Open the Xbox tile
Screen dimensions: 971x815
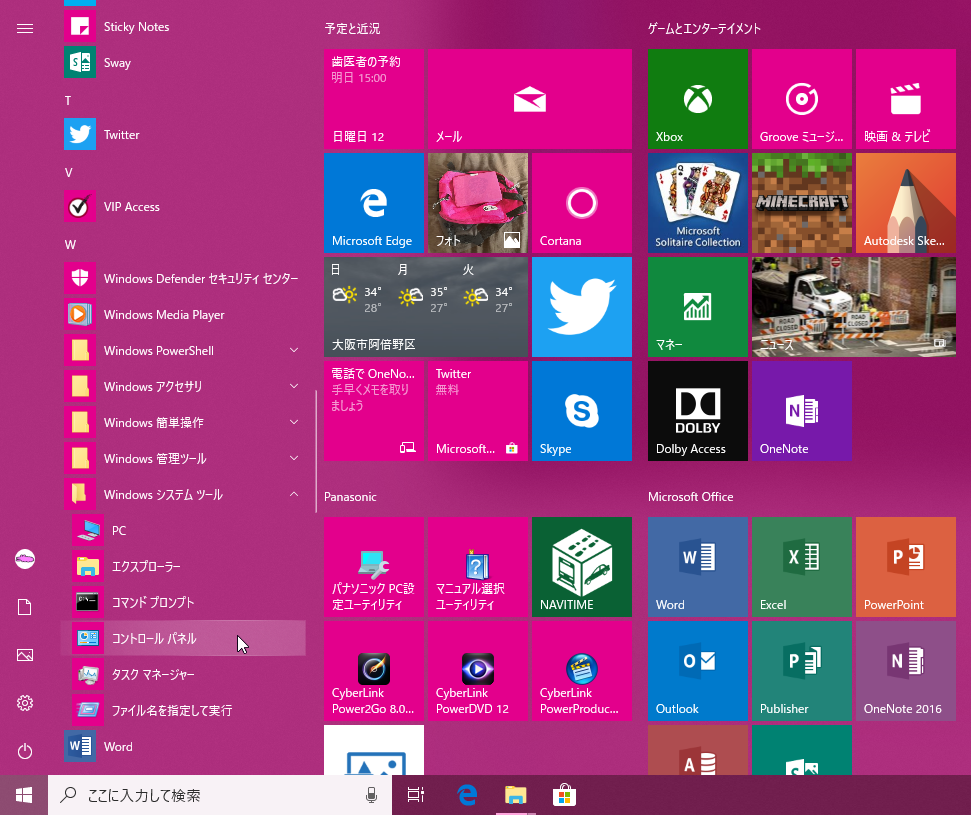(x=697, y=99)
